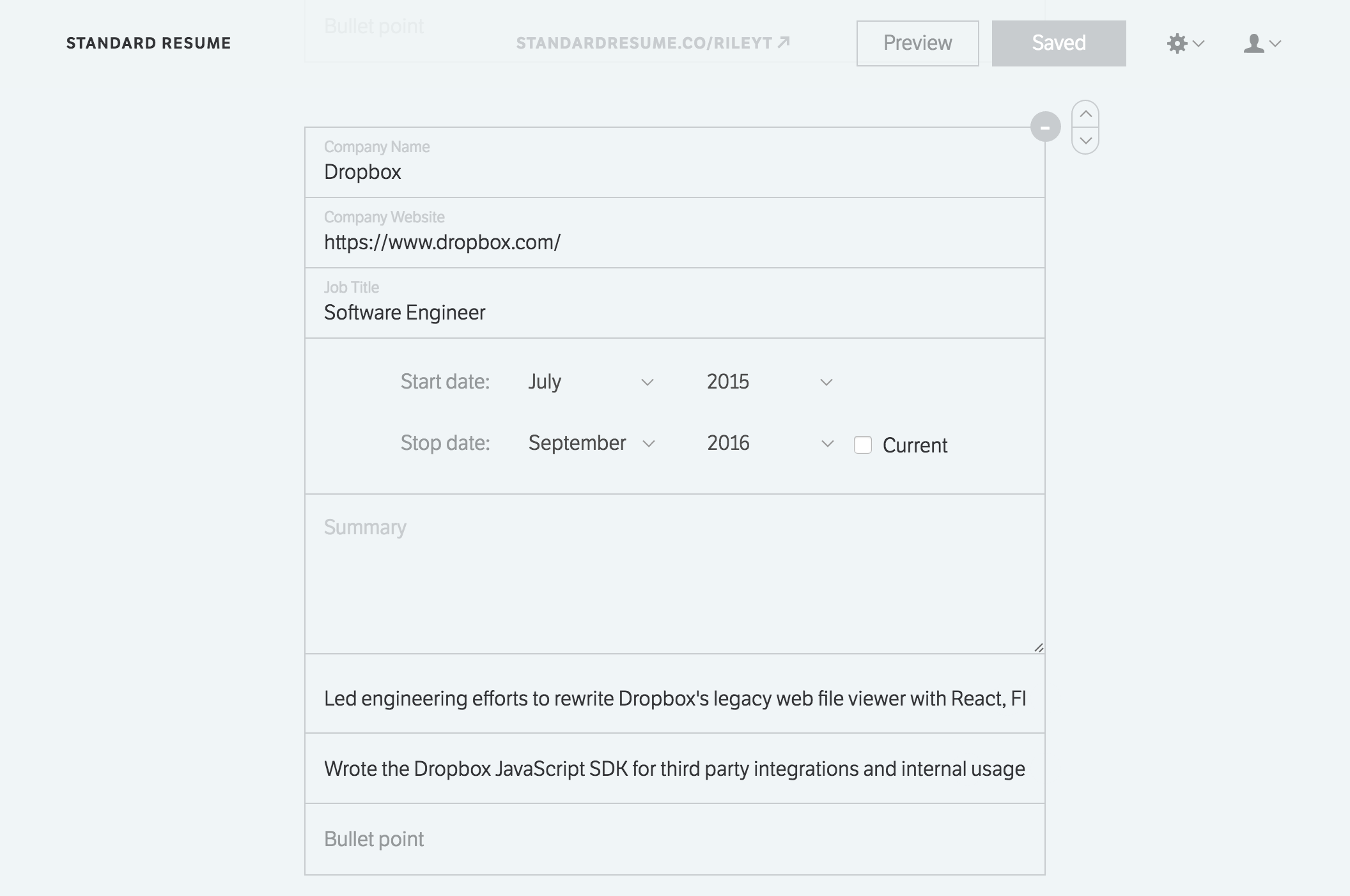This screenshot has height=896, width=1350.
Task: Click the Company Name field containing Dropbox
Action: [674, 171]
